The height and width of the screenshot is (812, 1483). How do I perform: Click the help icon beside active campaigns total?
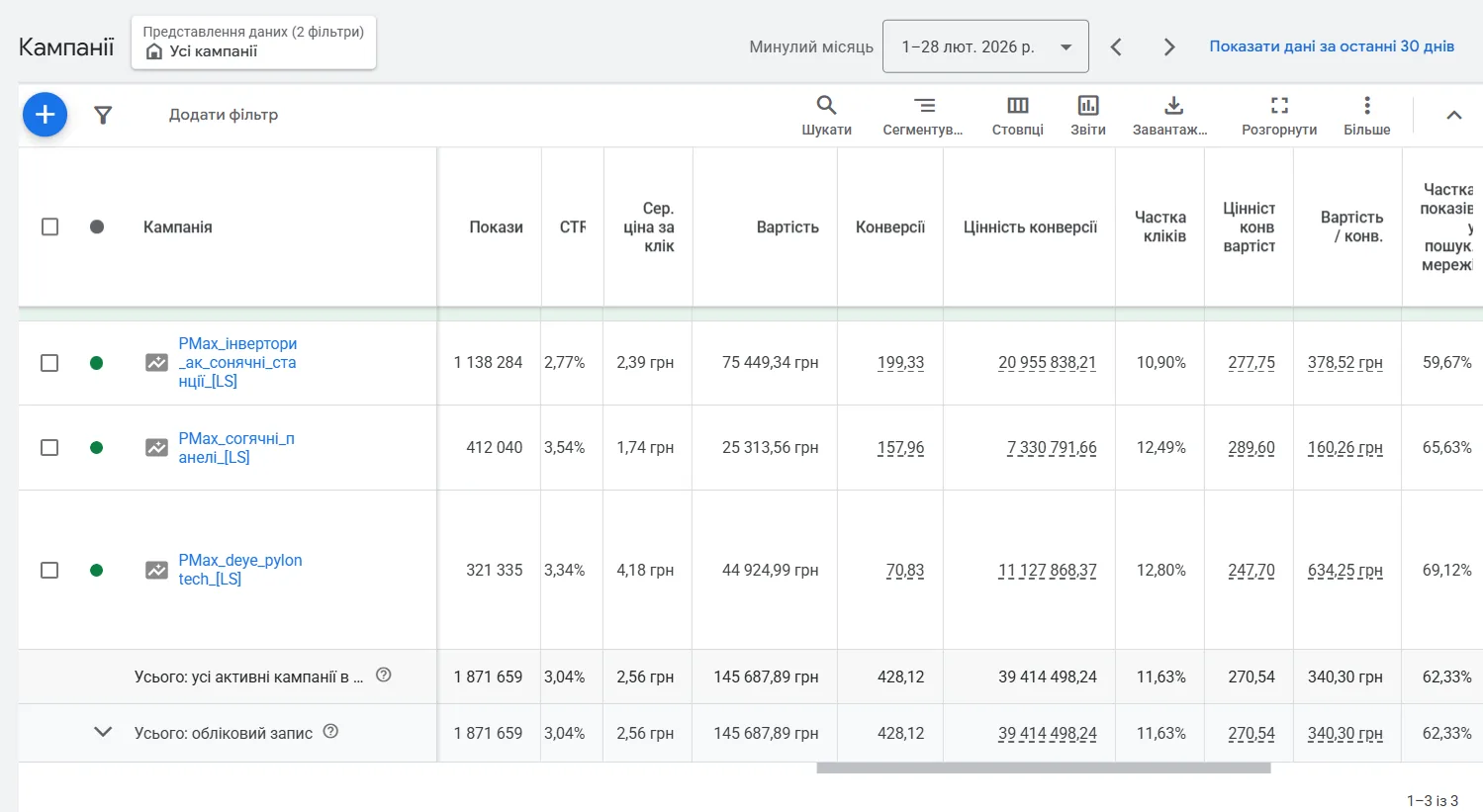pyautogui.click(x=384, y=676)
